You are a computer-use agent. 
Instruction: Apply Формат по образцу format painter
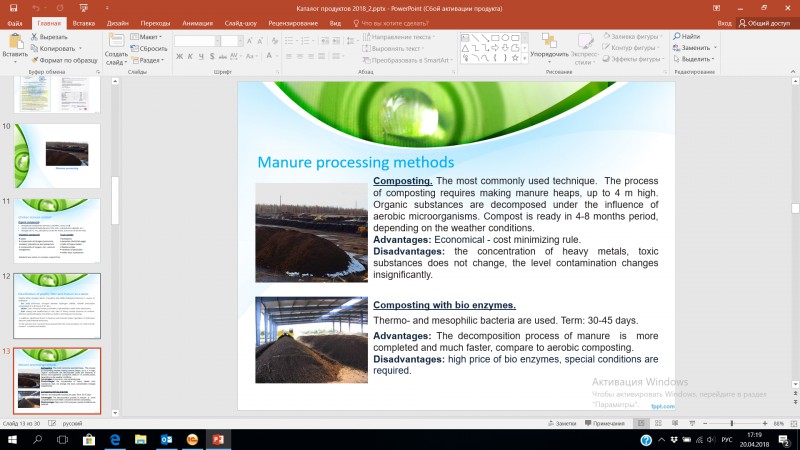click(x=64, y=60)
